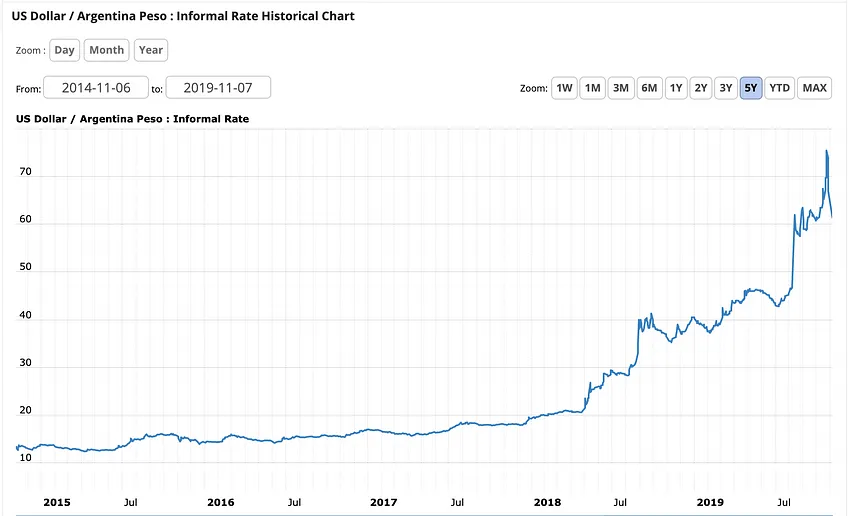Screen dimensions: 848x516
Task: Set zoom range to 2Y
Action: (701, 88)
